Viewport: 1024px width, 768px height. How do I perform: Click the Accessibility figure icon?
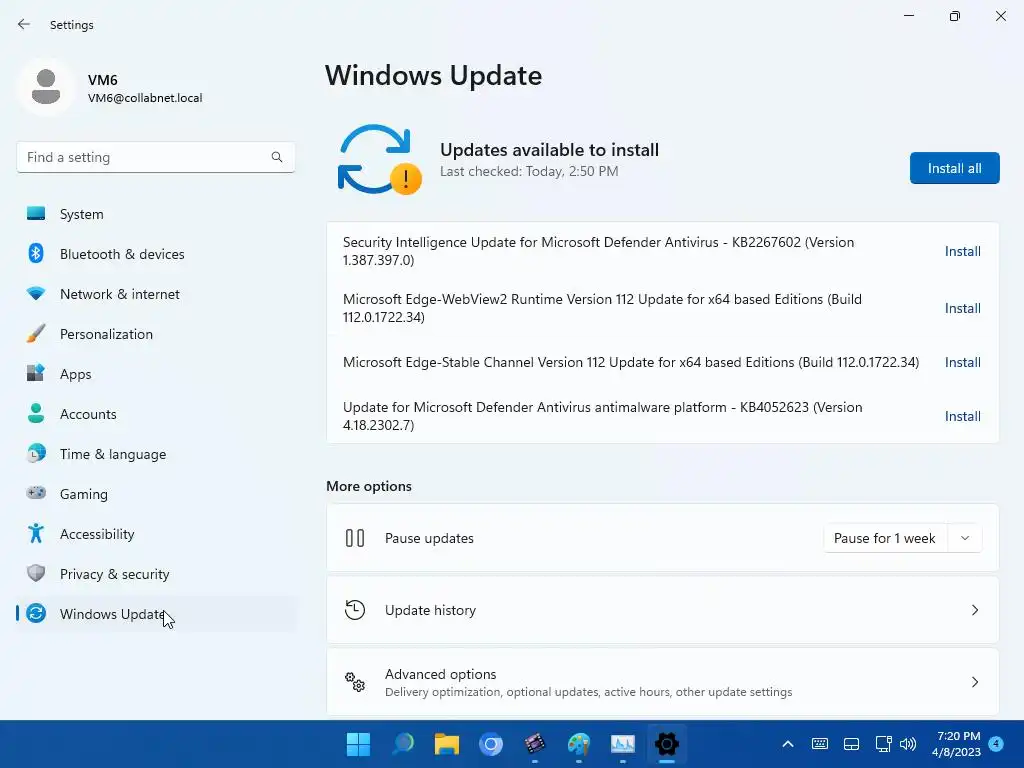(36, 534)
